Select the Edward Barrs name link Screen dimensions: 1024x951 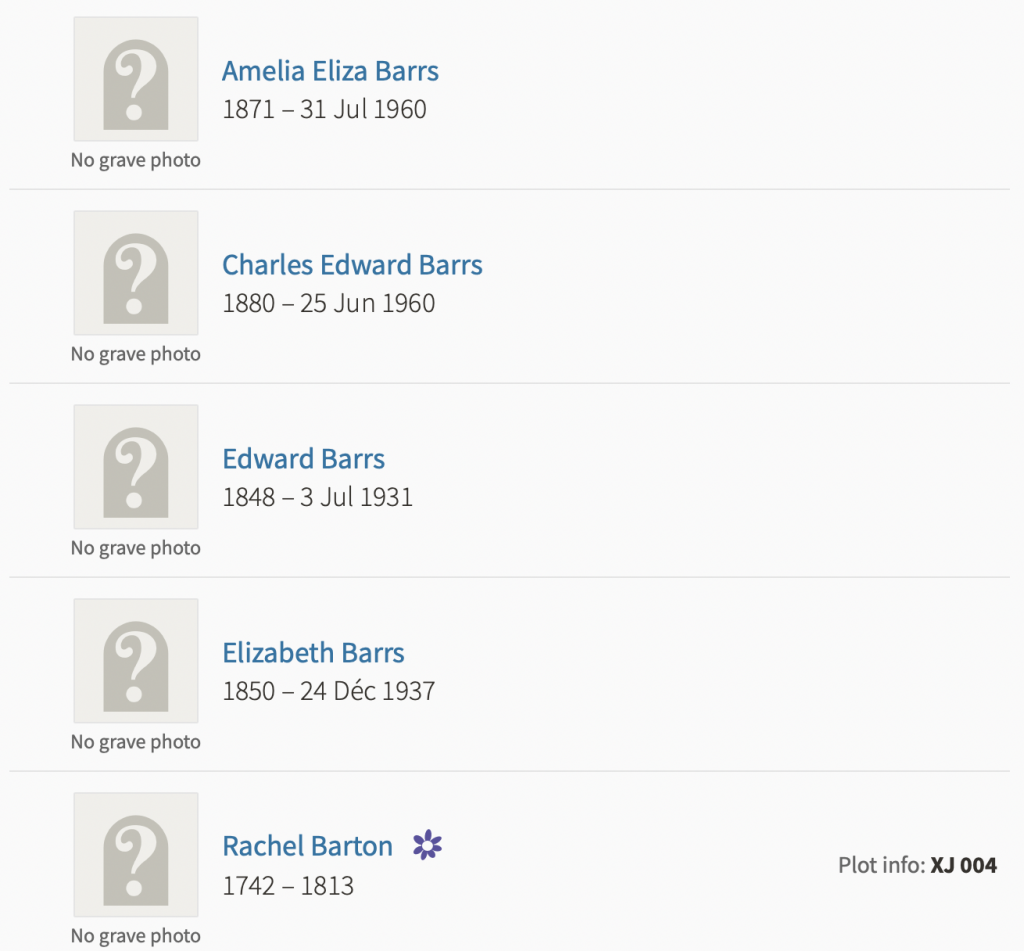303,459
